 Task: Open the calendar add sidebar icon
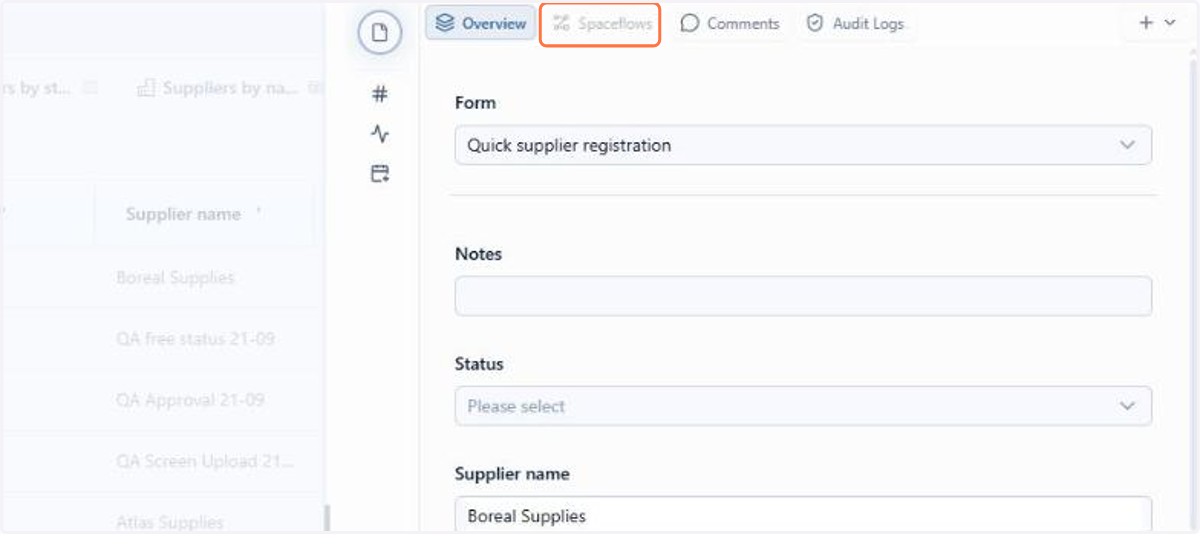point(380,174)
